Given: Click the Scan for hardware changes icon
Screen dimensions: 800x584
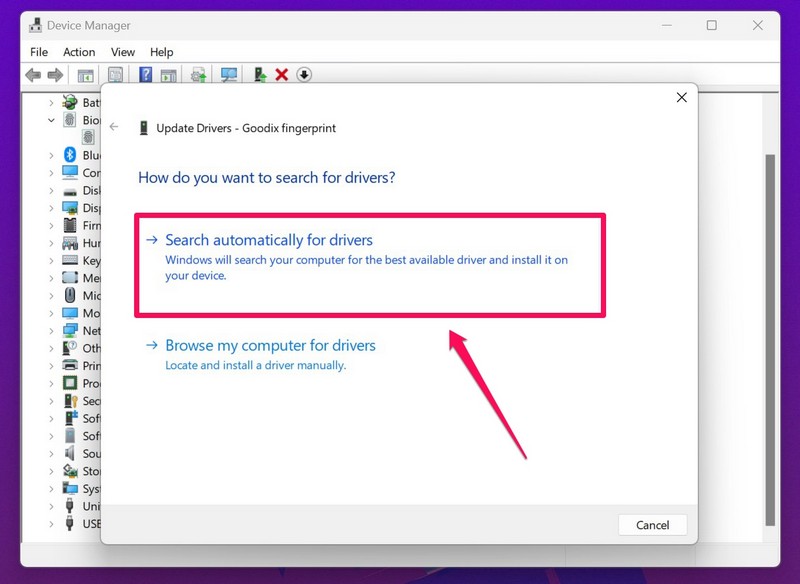Looking at the screenshot, I should point(229,75).
